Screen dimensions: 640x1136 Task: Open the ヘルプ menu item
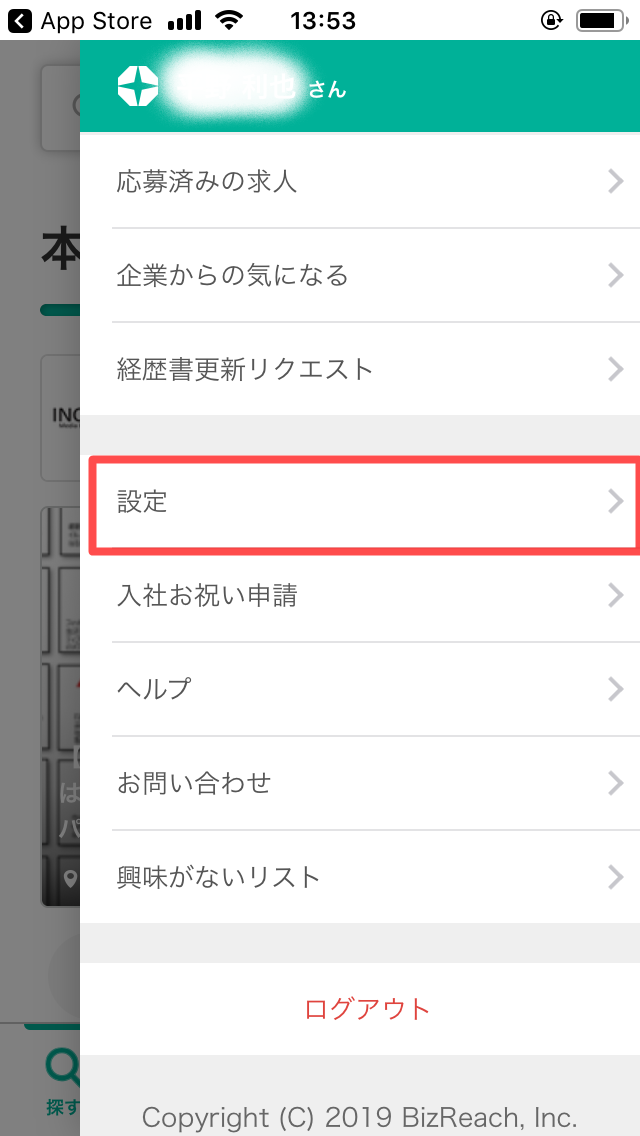pos(360,689)
